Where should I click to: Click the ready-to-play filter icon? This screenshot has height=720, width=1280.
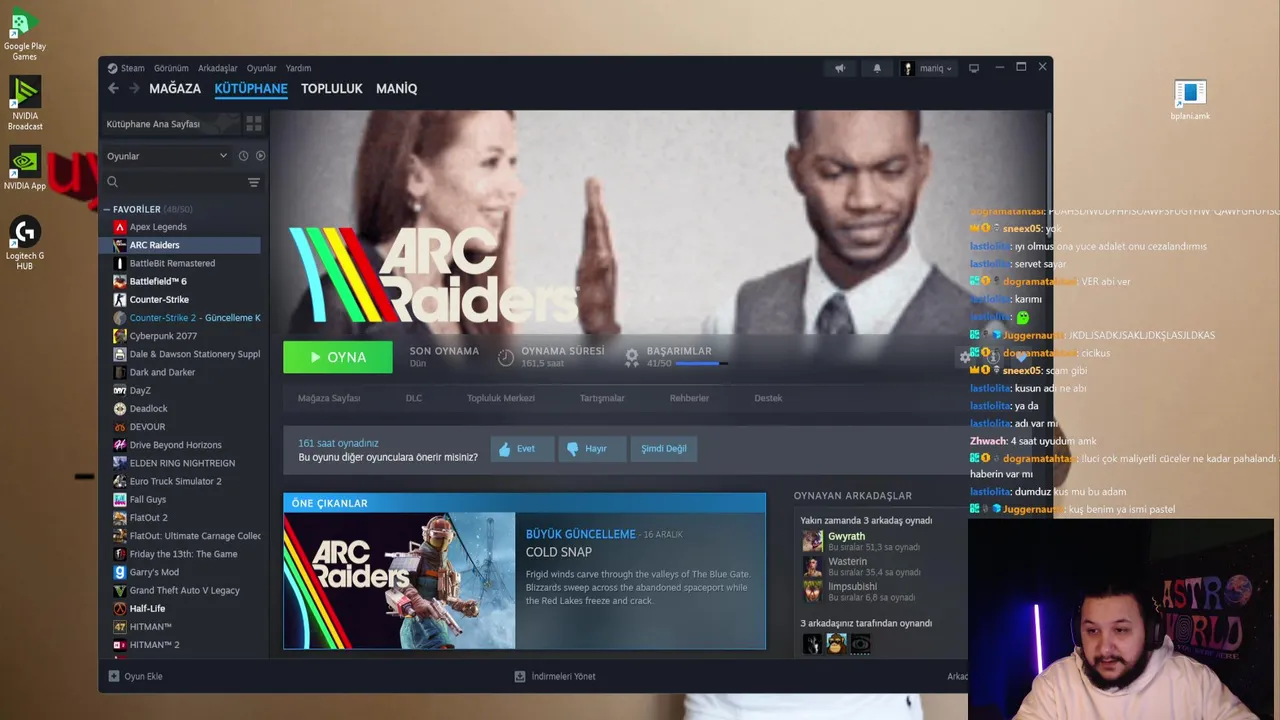click(x=260, y=156)
